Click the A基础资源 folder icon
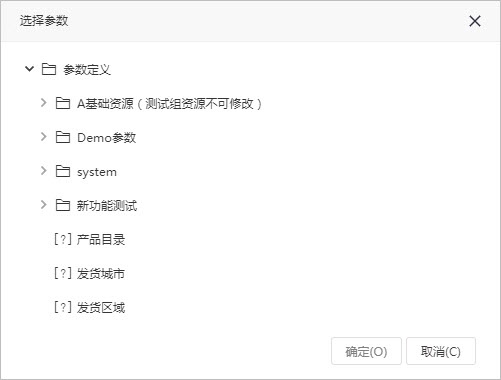Image resolution: width=501 pixels, height=380 pixels. tap(63, 103)
